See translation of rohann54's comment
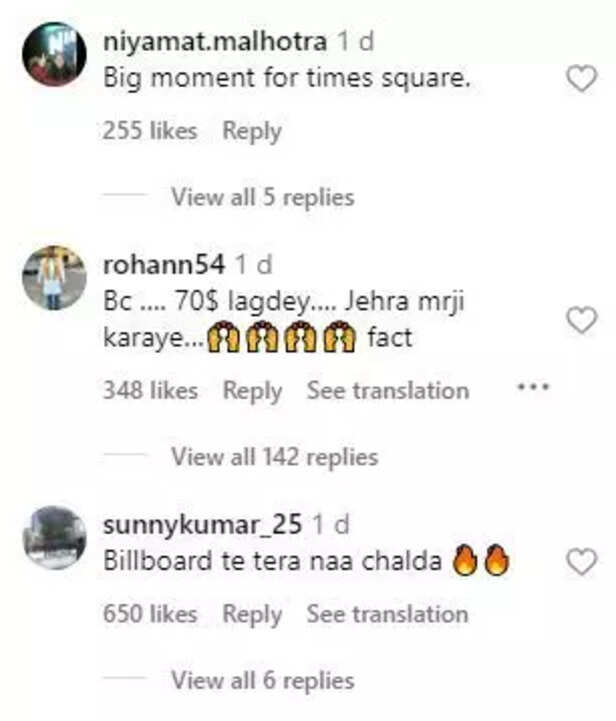The image size is (616, 721). [387, 390]
